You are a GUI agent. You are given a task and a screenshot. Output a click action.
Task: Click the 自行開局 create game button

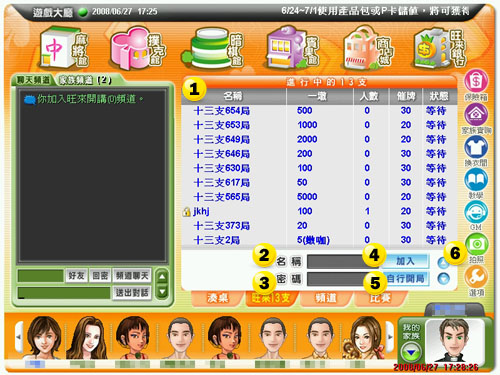tap(405, 278)
